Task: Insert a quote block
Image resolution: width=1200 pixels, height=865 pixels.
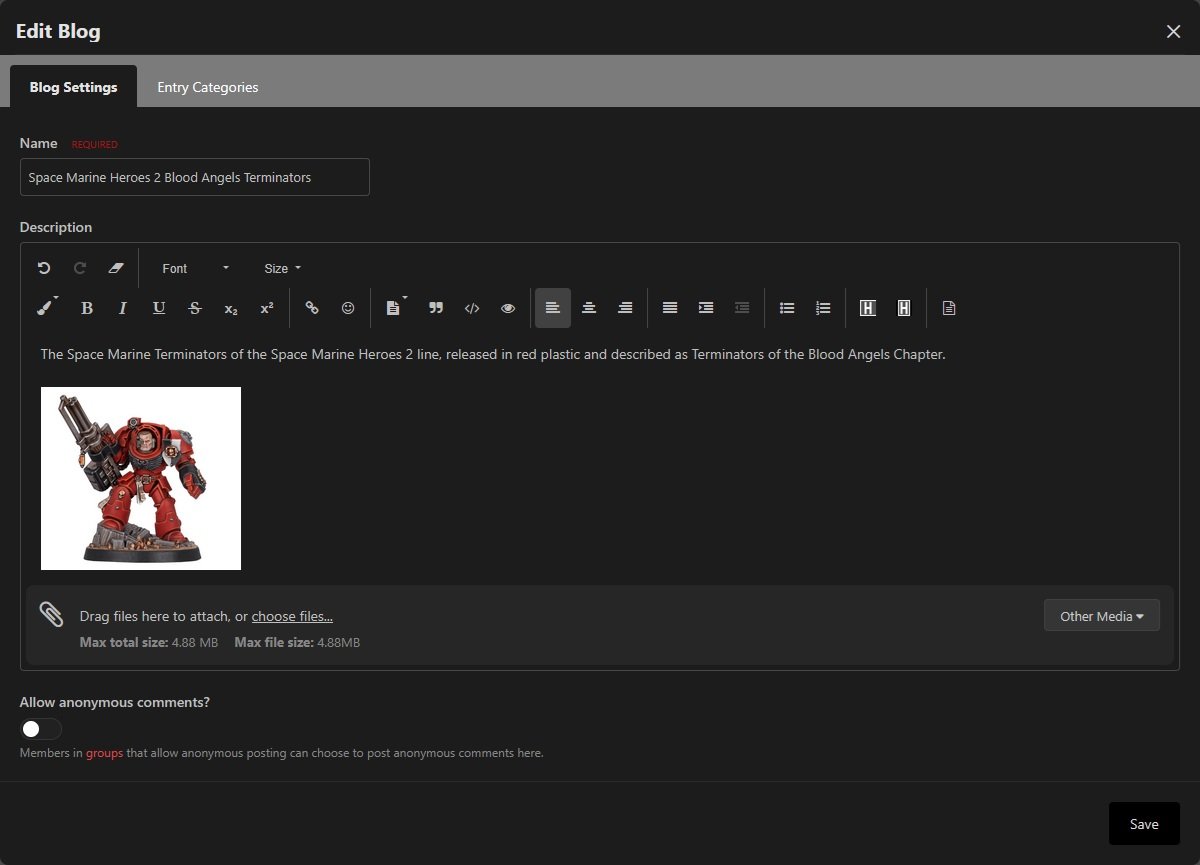Action: (436, 308)
